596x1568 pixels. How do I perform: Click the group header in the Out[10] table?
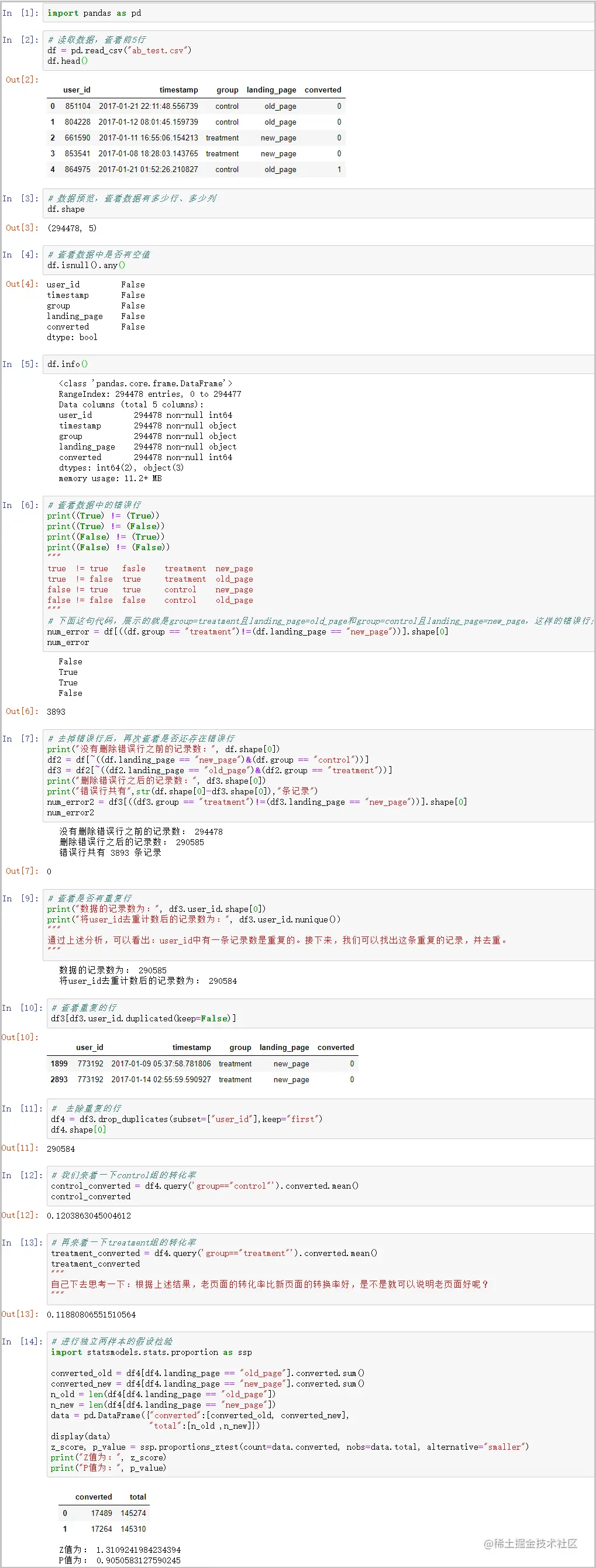pyautogui.click(x=240, y=1047)
